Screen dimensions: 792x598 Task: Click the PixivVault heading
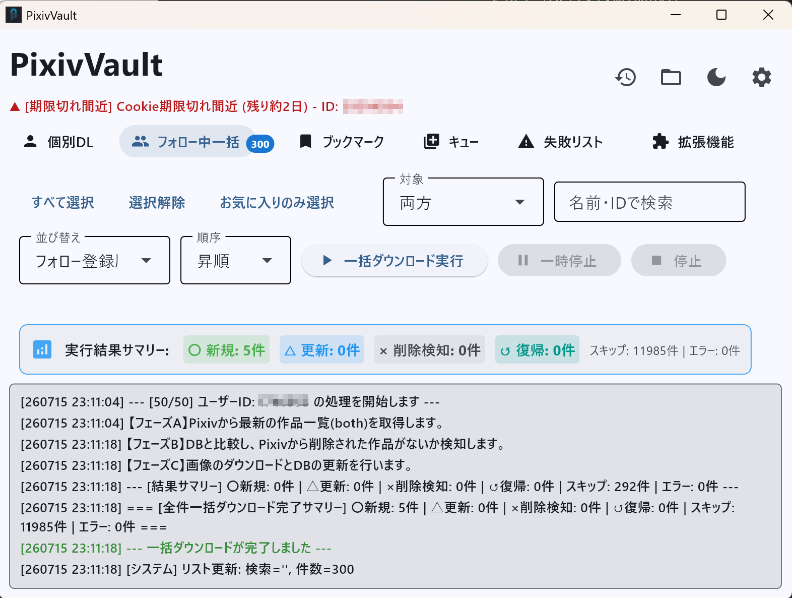coord(86,65)
